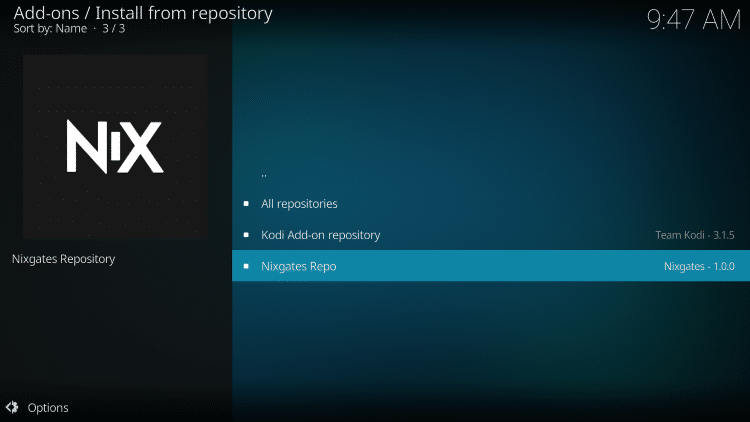Click the 'Sort by: Name' header text
Image resolution: width=750 pixels, height=422 pixels.
point(50,28)
